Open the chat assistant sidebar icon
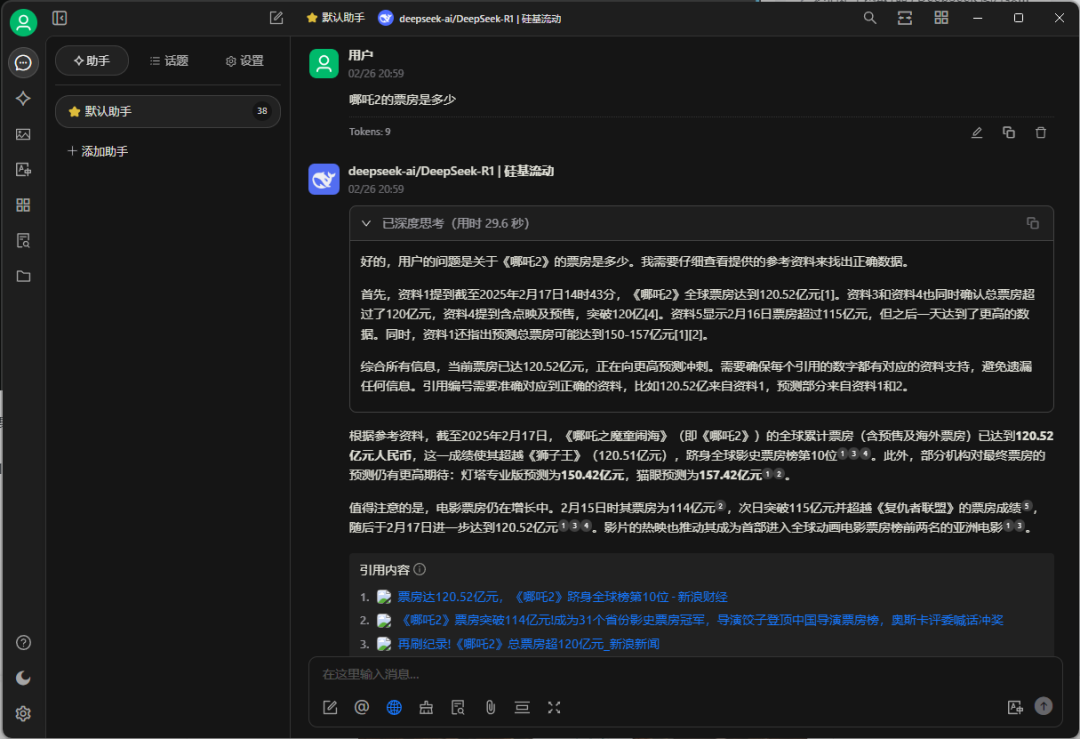1080x739 pixels. click(x=23, y=63)
